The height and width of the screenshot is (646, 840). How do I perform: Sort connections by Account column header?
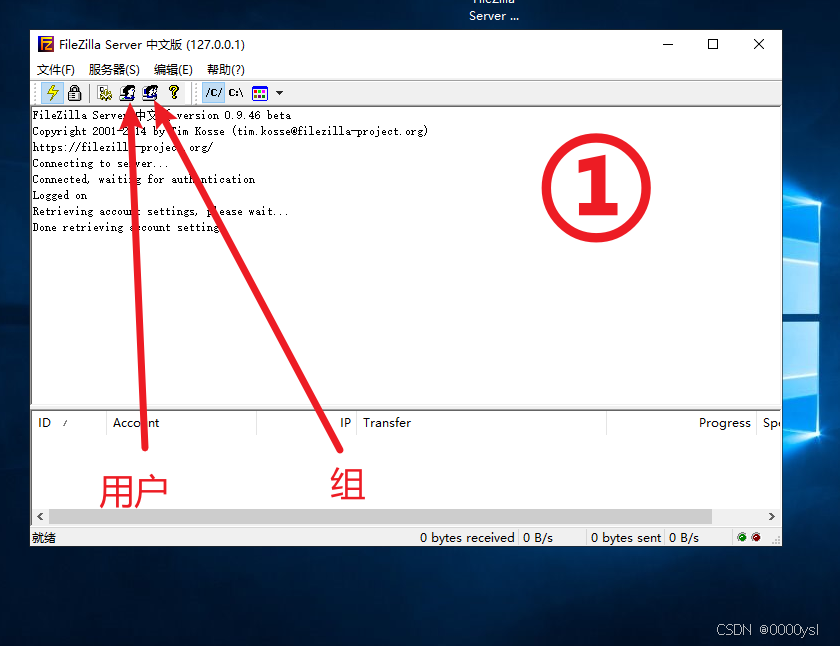point(182,423)
